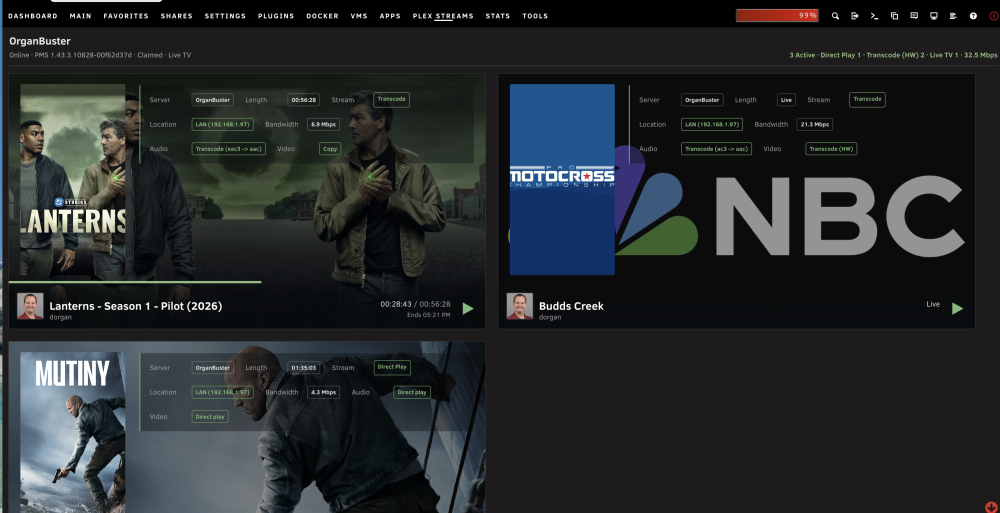This screenshot has height=513, width=1000.
Task: Click the 3 Active summary status text
Action: pos(893,56)
